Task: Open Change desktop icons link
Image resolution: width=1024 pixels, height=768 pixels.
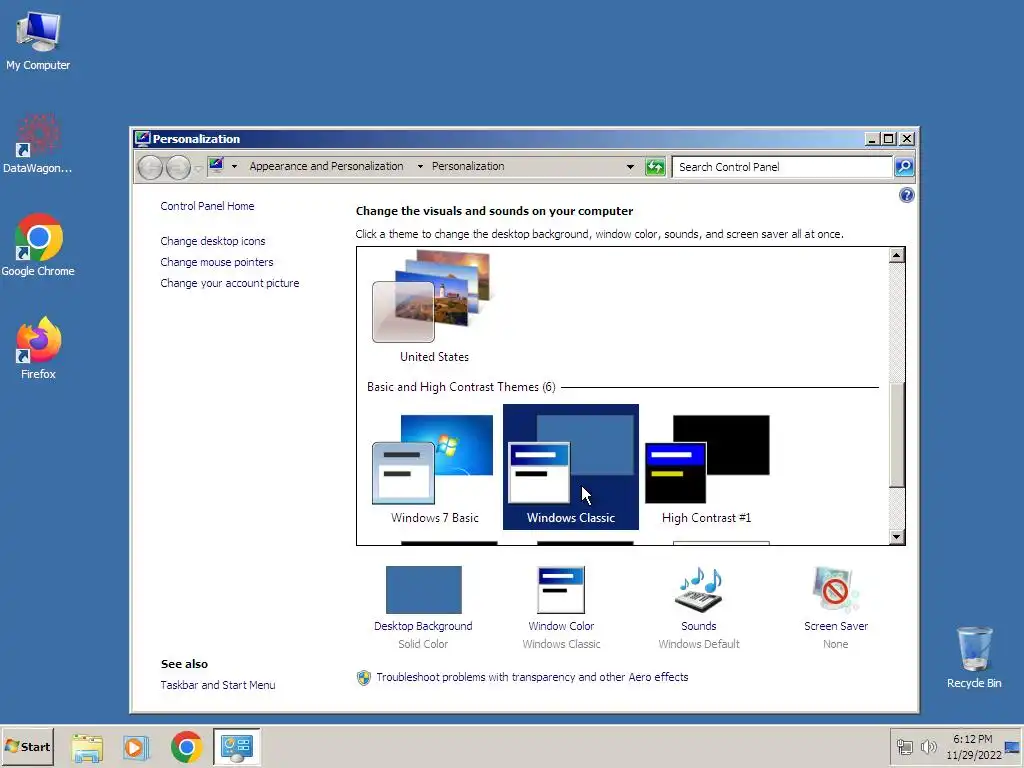Action: pos(213,241)
